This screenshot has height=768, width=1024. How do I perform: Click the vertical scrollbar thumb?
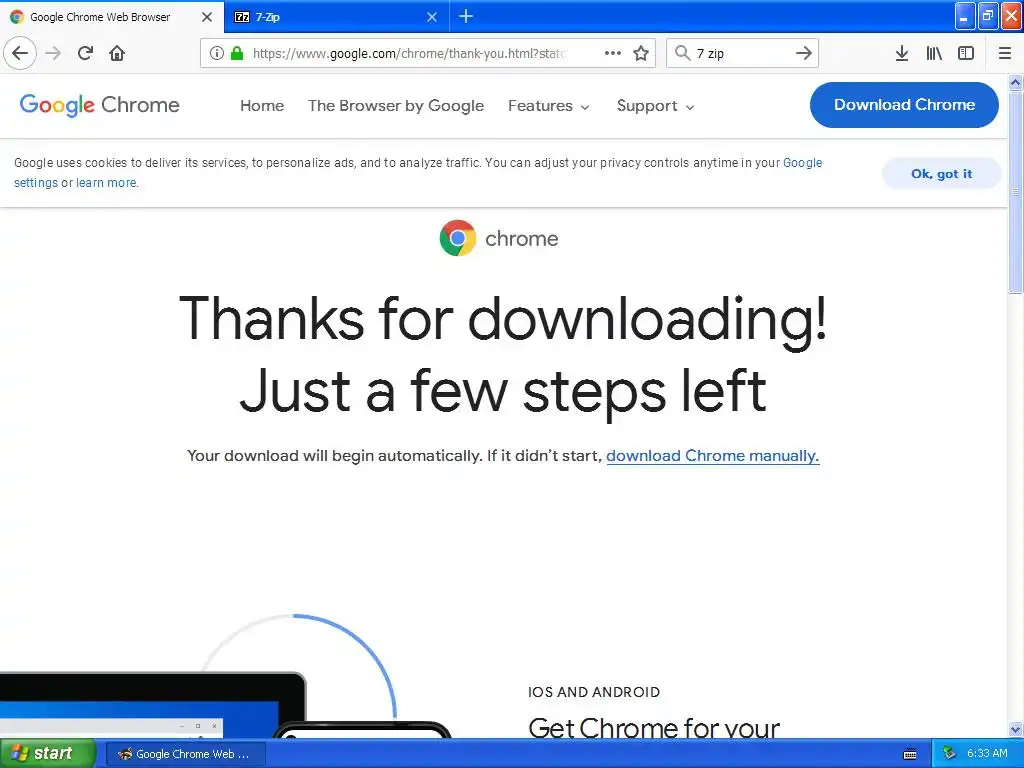[x=1016, y=191]
